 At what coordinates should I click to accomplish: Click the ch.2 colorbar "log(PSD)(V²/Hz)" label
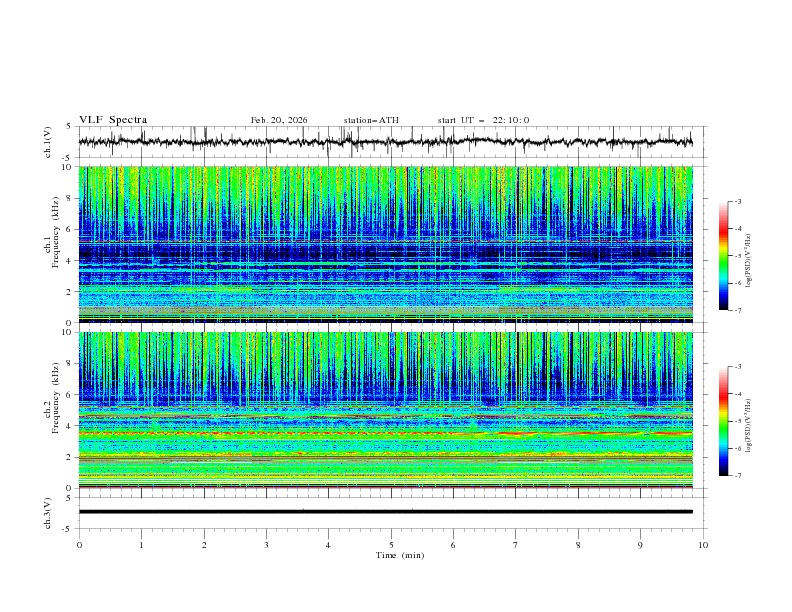coord(749,426)
